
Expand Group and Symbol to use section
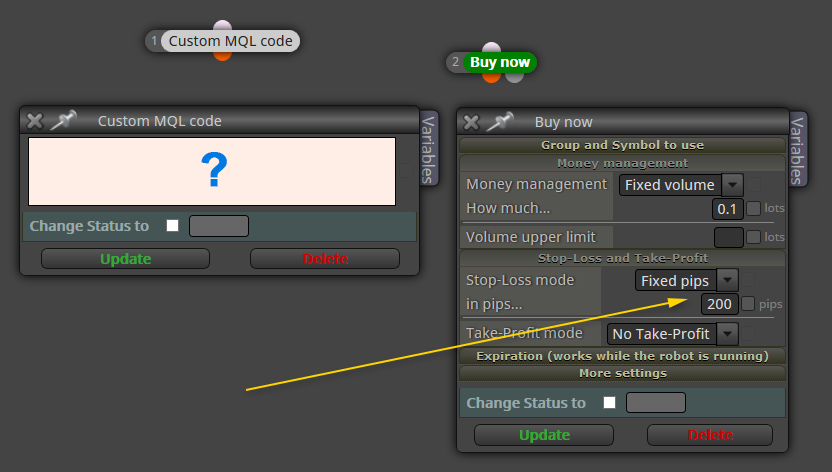(622, 145)
